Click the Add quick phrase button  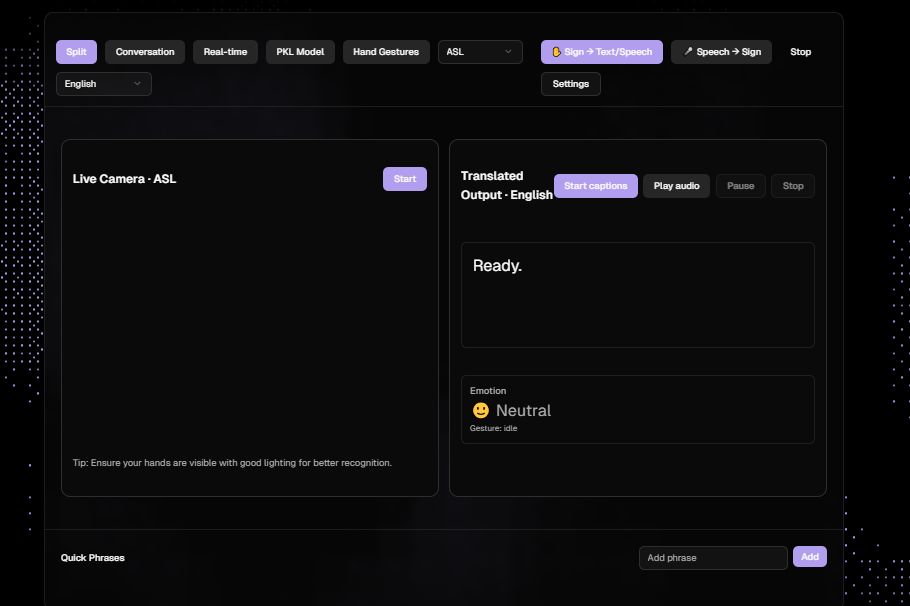[810, 557]
